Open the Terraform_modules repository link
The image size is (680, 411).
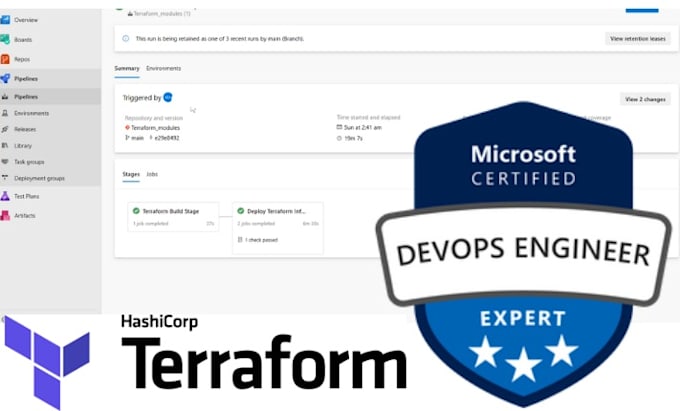tap(156, 128)
